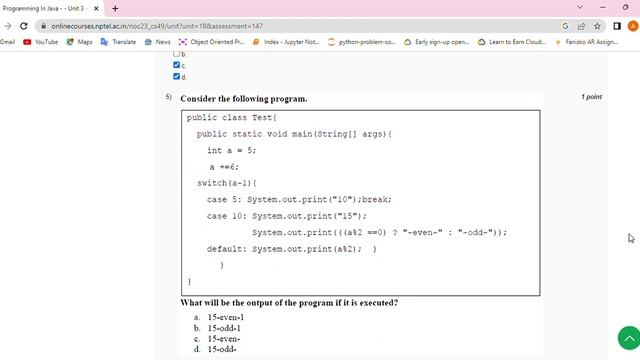Click the 'a +=6;' code line
The height and width of the screenshot is (360, 640).
pos(224,167)
